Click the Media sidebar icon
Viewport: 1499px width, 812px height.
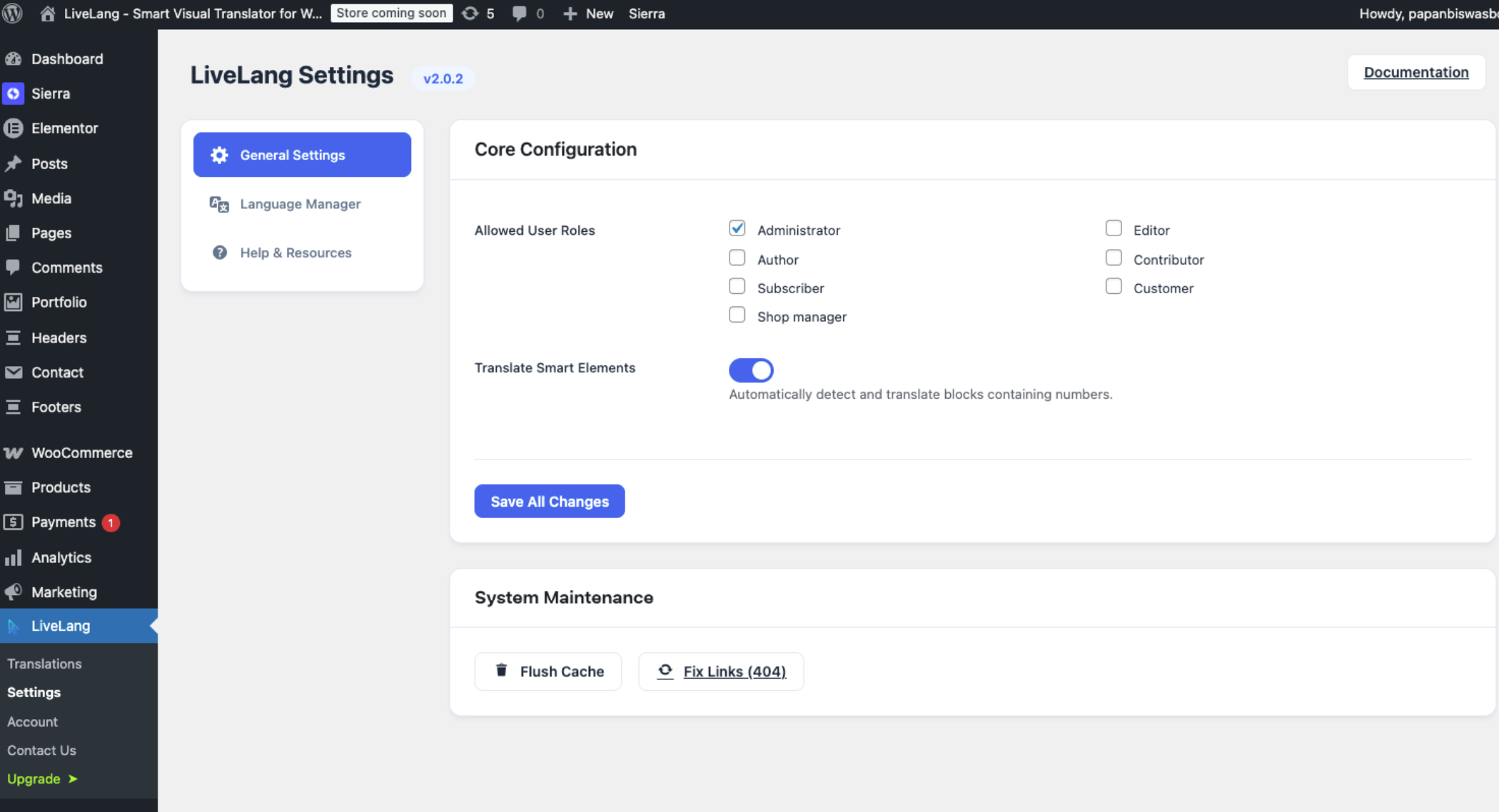tap(14, 198)
